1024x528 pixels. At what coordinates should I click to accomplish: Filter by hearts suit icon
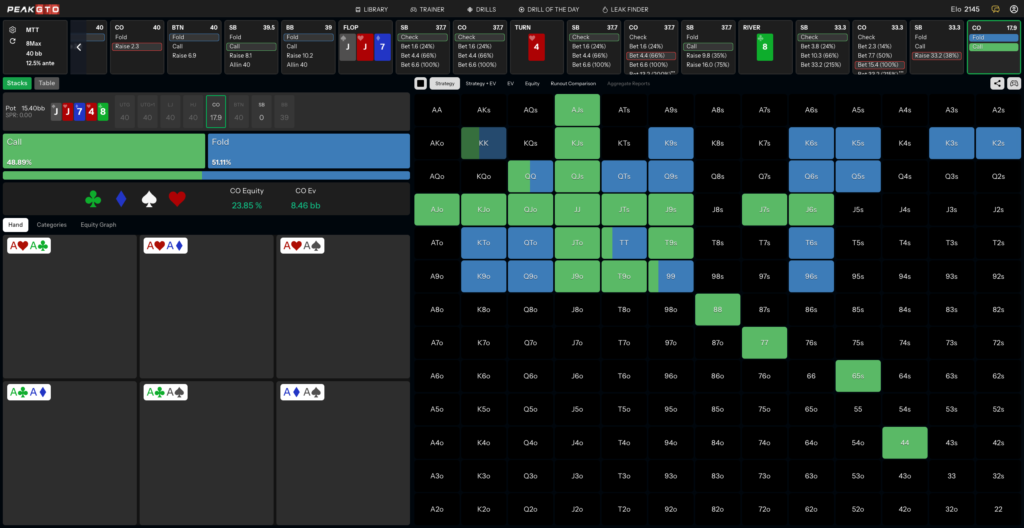pos(177,199)
